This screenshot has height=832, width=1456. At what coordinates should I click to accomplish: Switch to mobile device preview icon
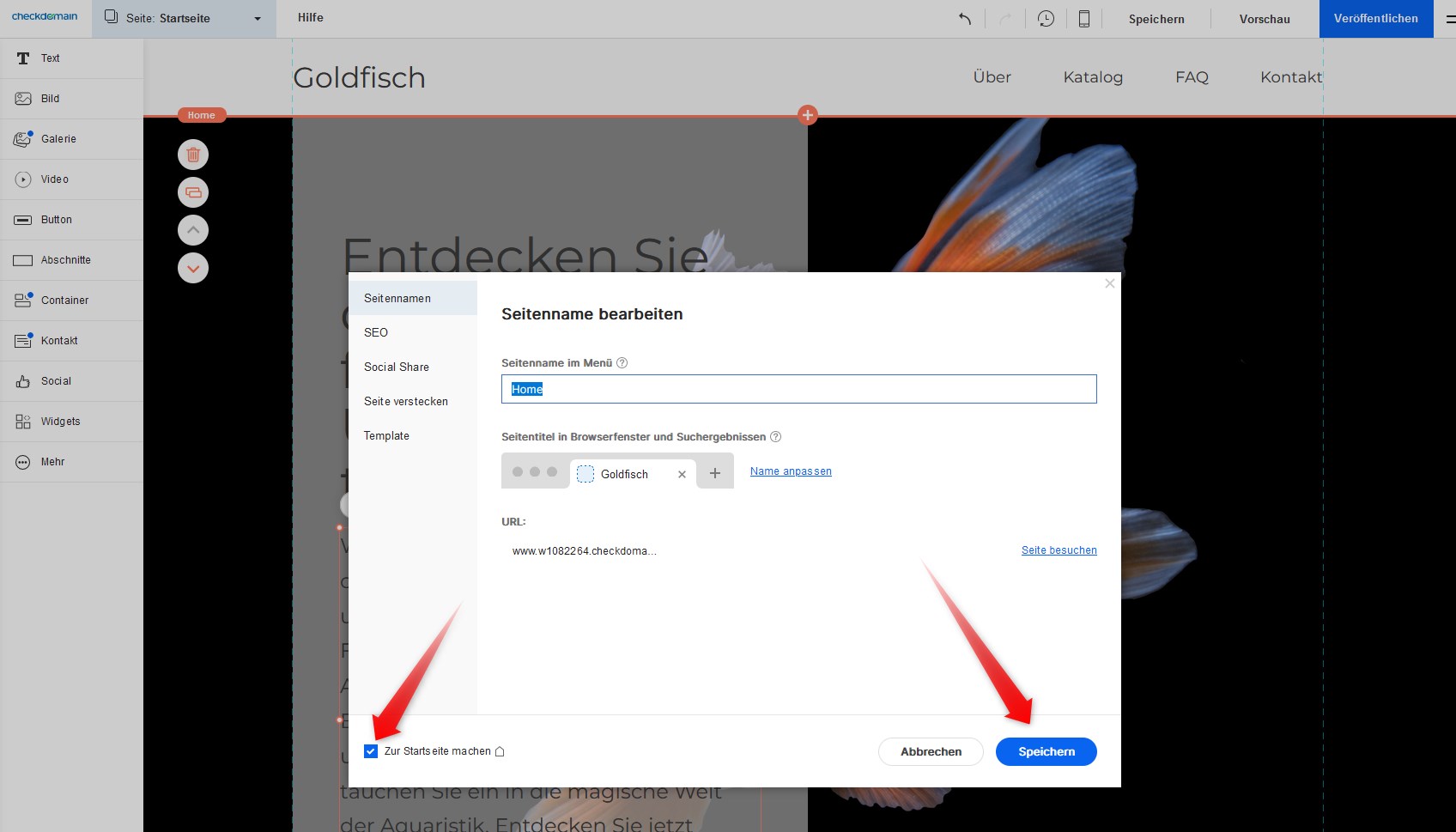pos(1084,19)
